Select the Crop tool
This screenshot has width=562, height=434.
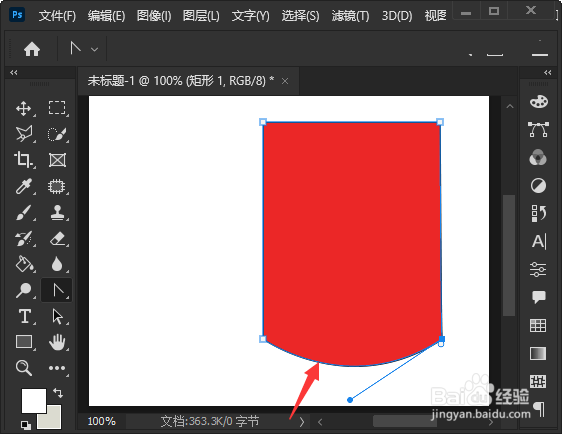24,160
